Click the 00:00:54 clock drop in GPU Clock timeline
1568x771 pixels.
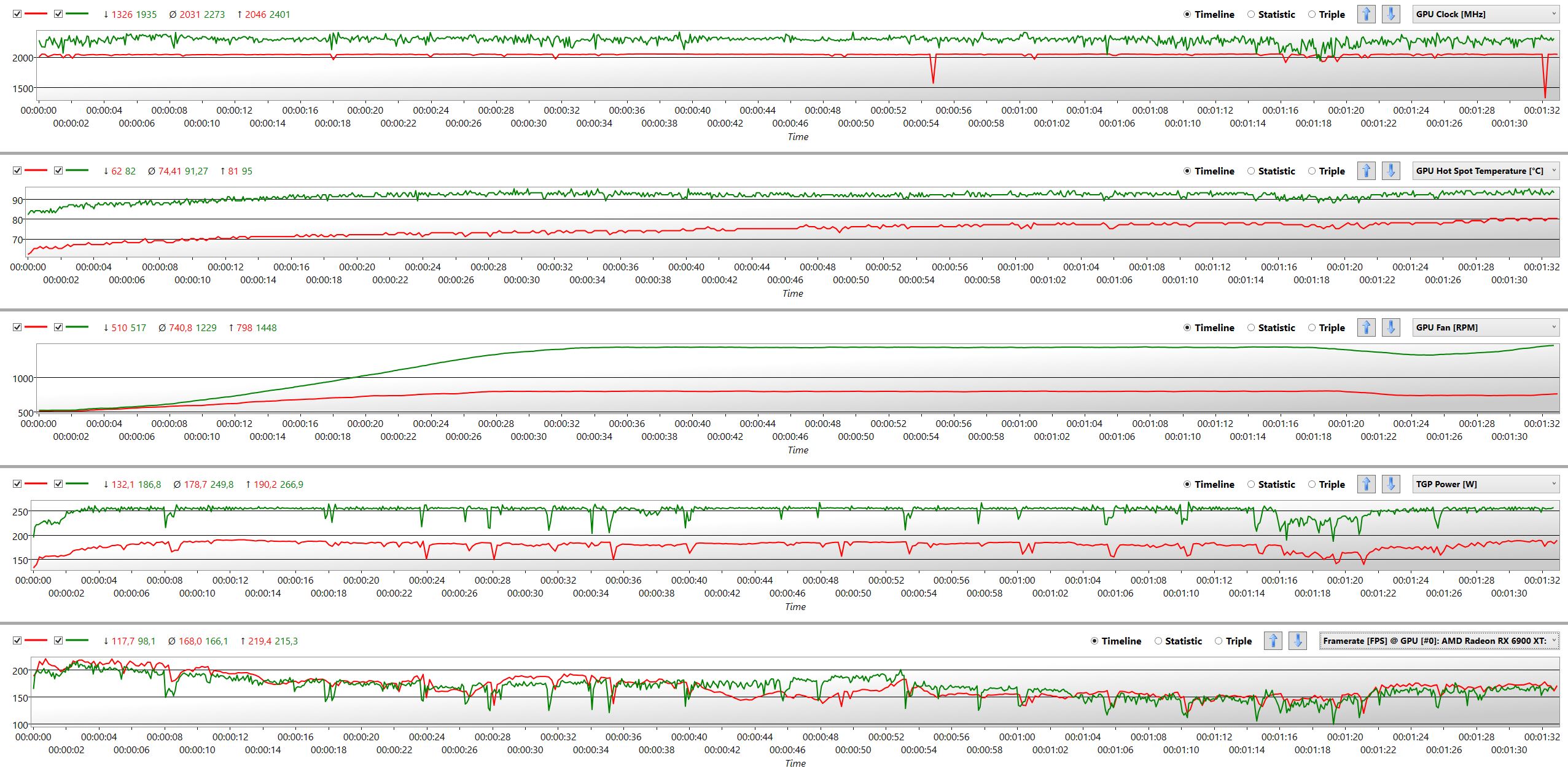click(x=933, y=80)
